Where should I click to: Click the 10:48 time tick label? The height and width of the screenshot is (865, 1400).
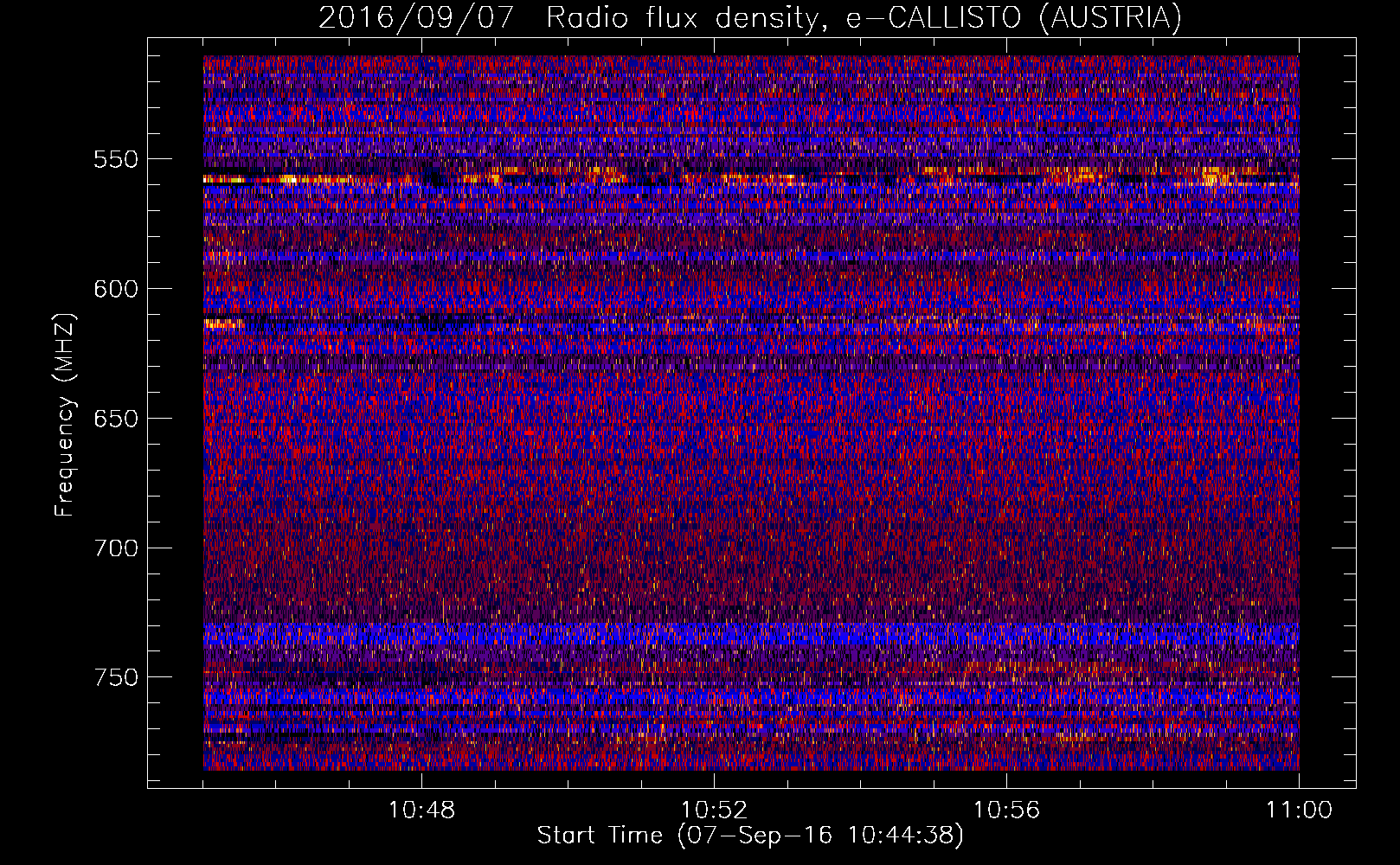tap(422, 811)
